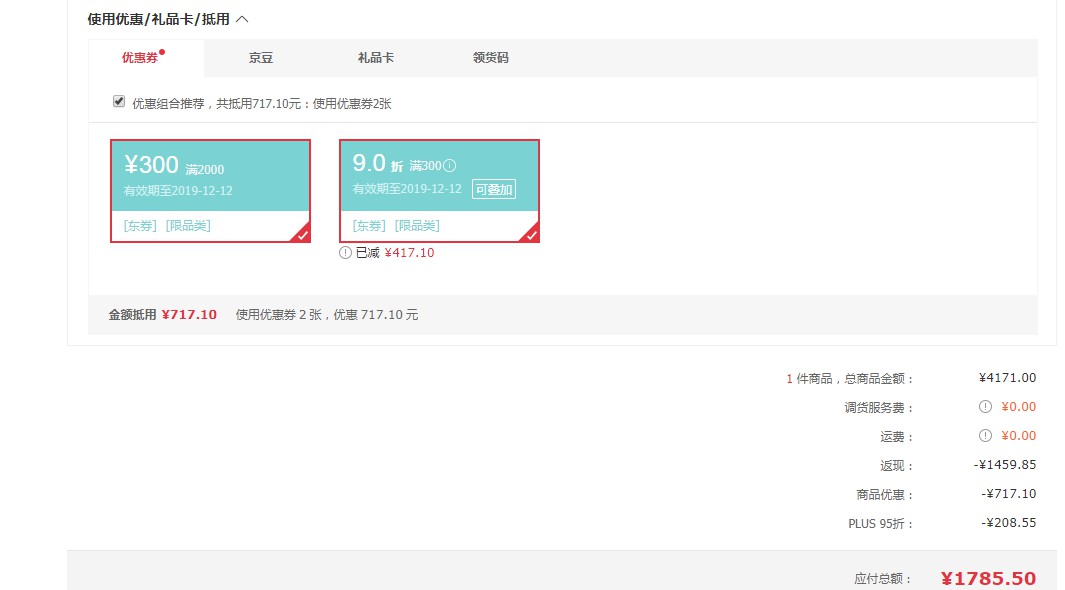Click the 可叠加 badge on 9.0折 coupon
The image size is (1065, 590).
(x=494, y=189)
